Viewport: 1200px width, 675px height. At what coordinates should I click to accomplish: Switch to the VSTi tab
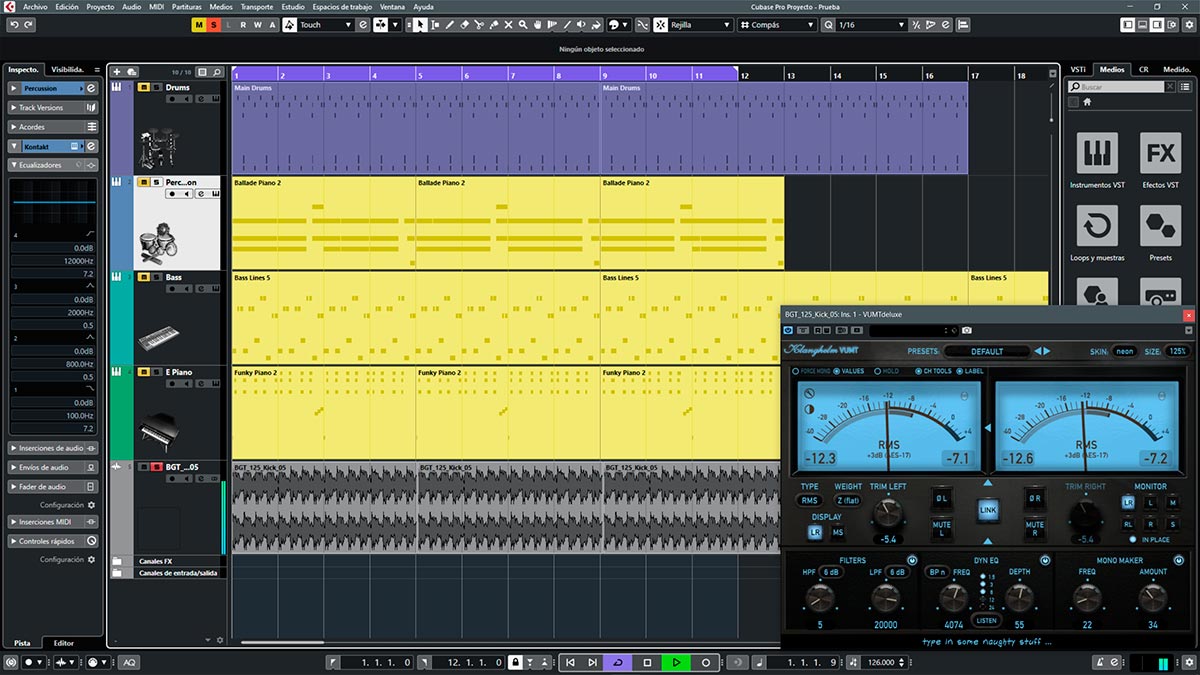coord(1078,69)
